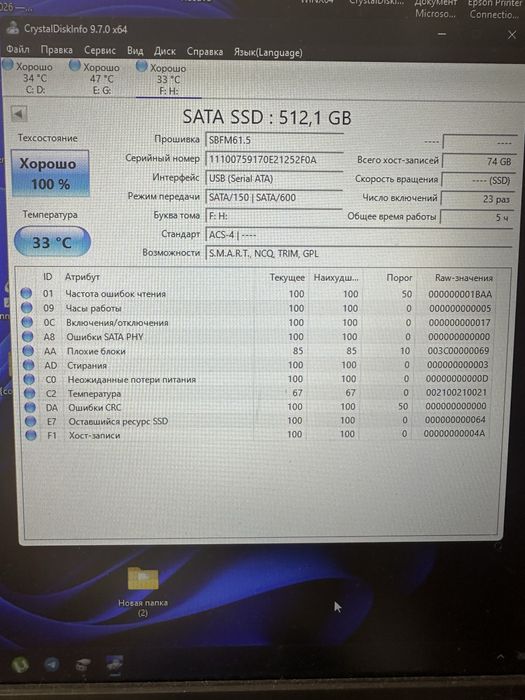Click the status icon of row C2 Температура
525x700 pixels.
click(29, 393)
